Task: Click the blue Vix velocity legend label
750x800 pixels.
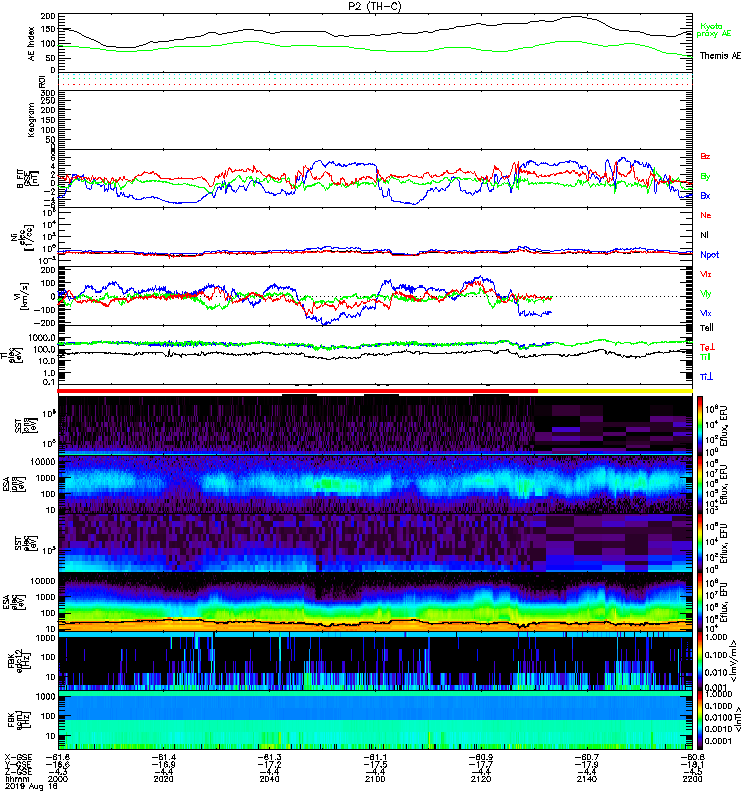Action: [x=706, y=313]
